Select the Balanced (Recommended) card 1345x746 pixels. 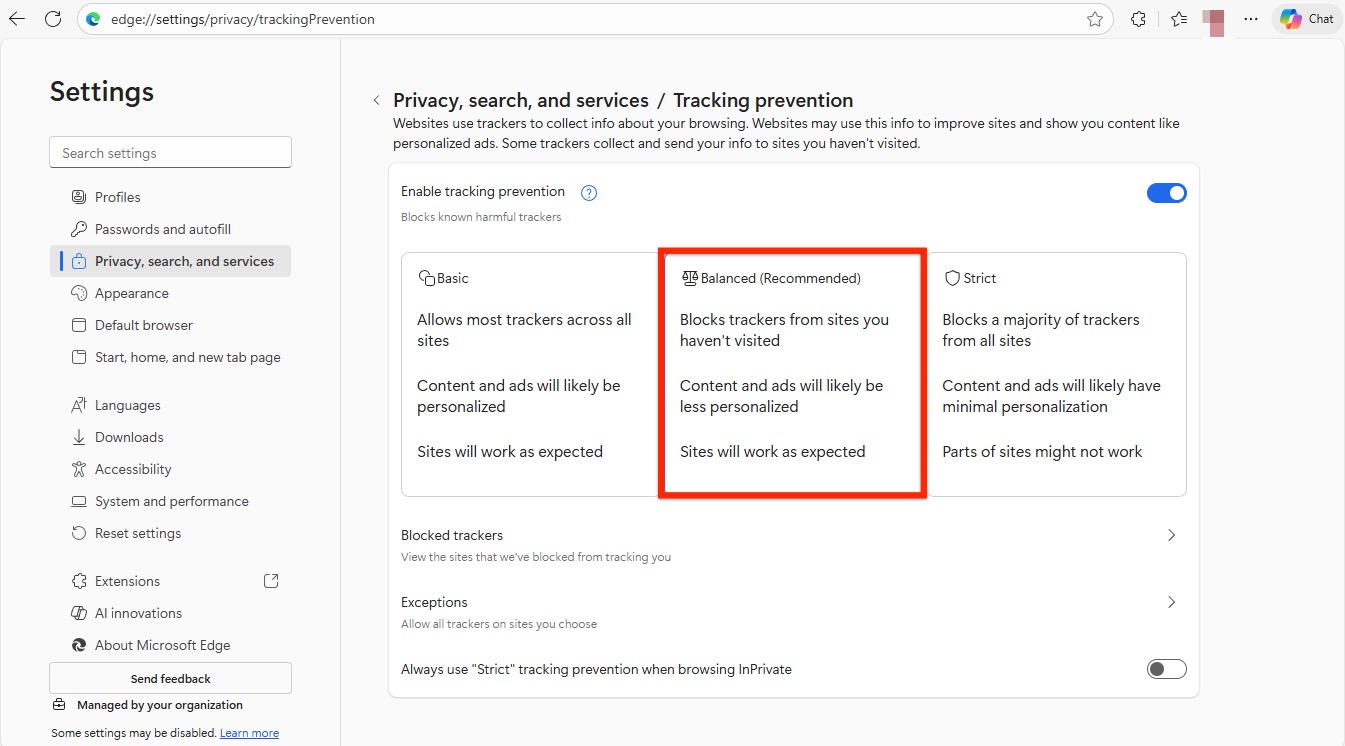pyautogui.click(x=792, y=374)
